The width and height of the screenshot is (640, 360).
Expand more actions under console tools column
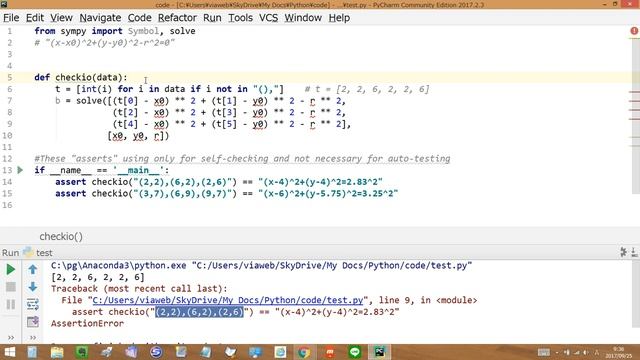click(33, 338)
